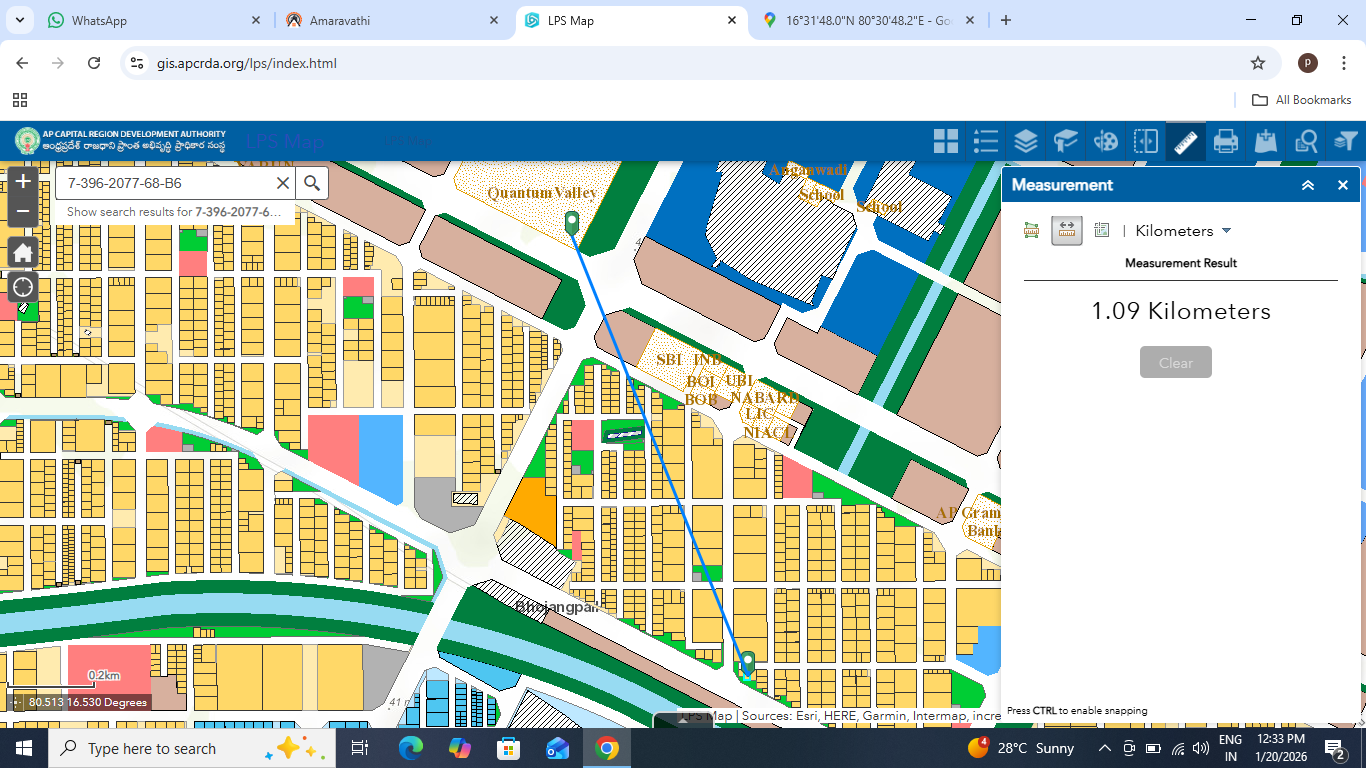Open the Legend list widget
The height and width of the screenshot is (768, 1366).
click(x=986, y=141)
